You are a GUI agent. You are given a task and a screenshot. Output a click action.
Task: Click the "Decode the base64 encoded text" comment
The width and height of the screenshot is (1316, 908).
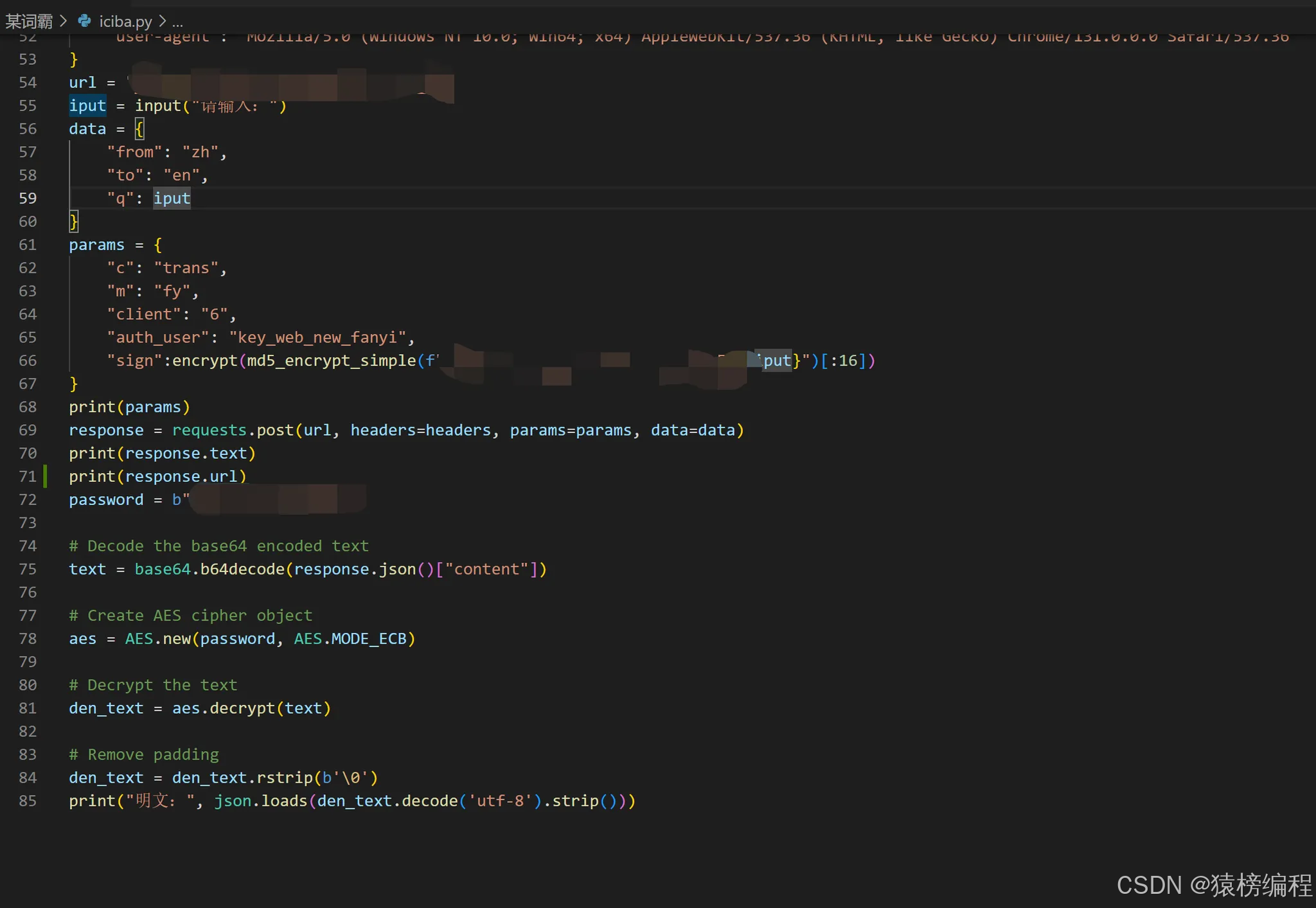click(218, 546)
